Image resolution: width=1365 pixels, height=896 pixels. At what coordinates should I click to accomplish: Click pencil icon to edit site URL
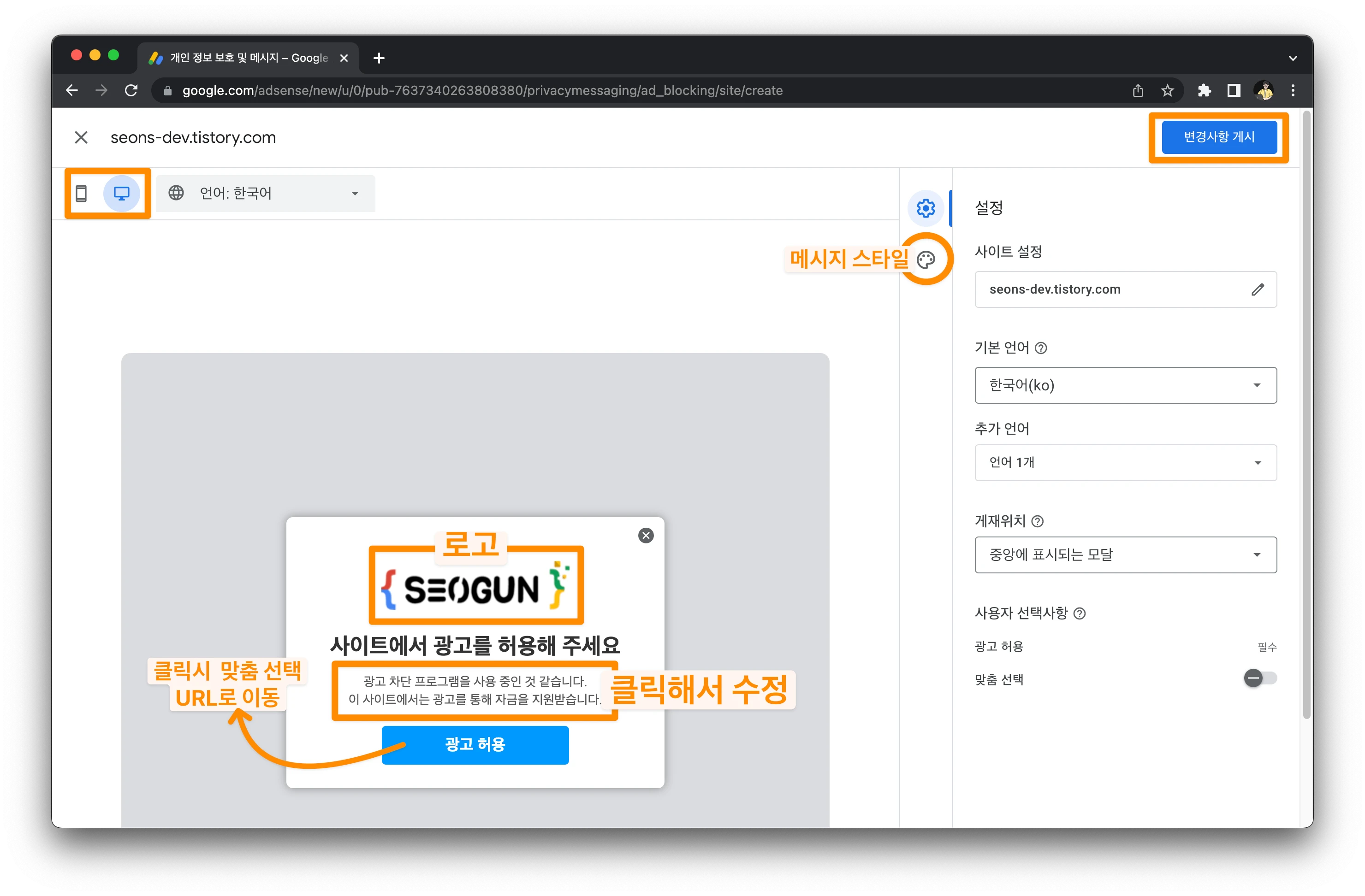pyautogui.click(x=1257, y=289)
